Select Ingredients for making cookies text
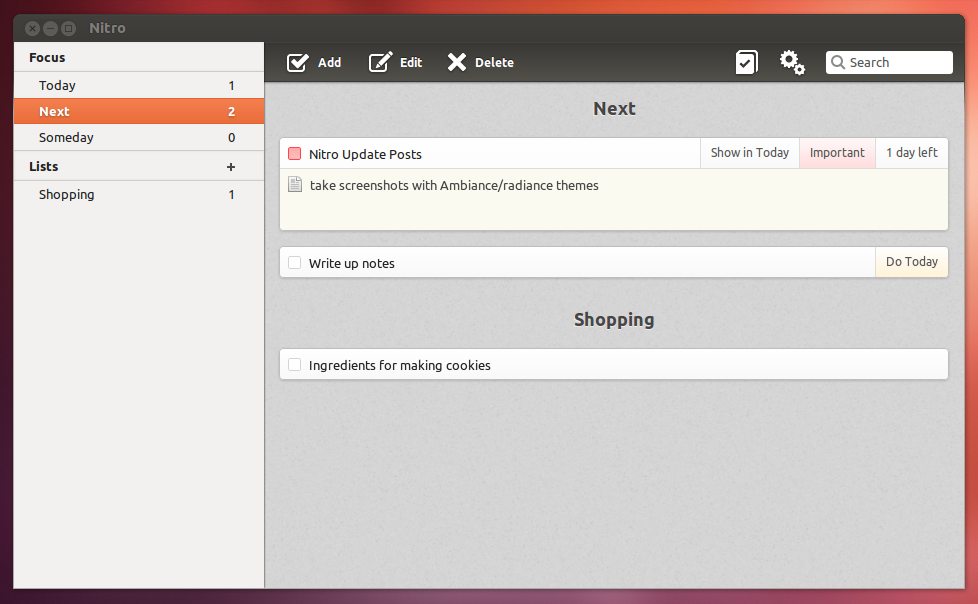 pos(400,365)
